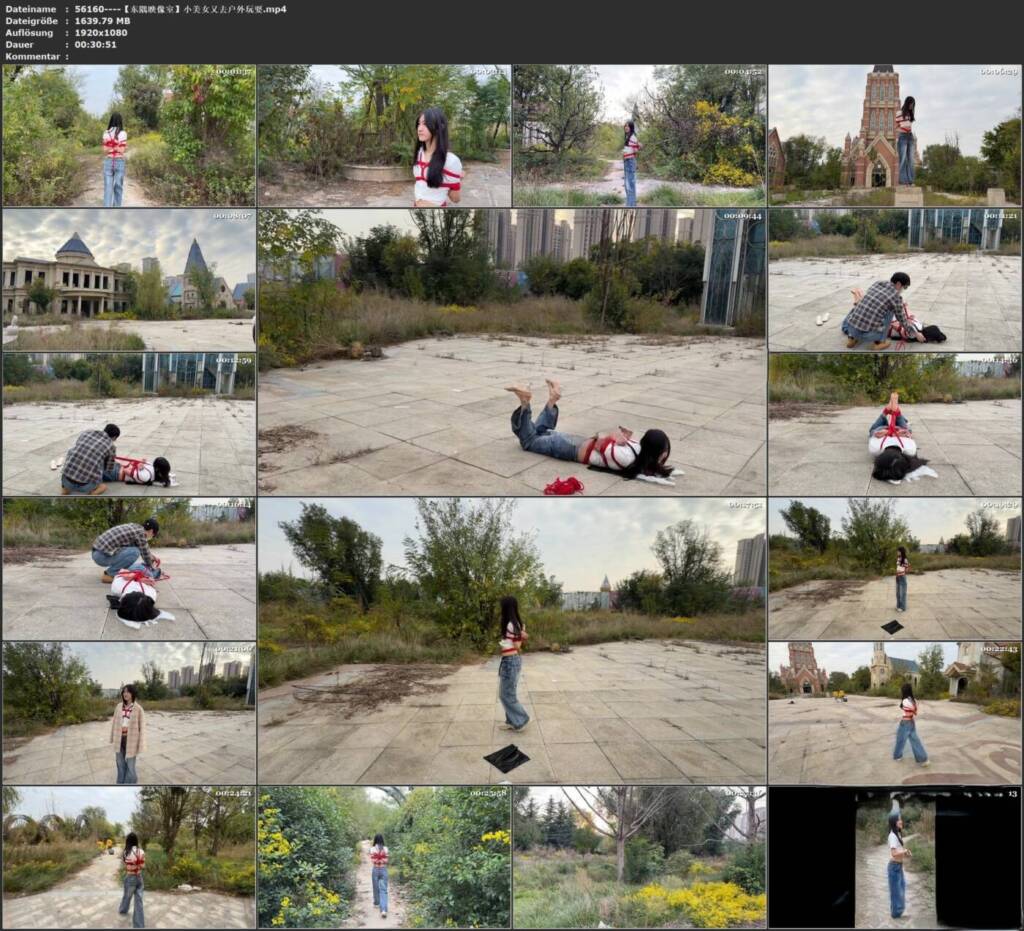
Task: Click the Kommentar label
Action: pyautogui.click(x=33, y=56)
